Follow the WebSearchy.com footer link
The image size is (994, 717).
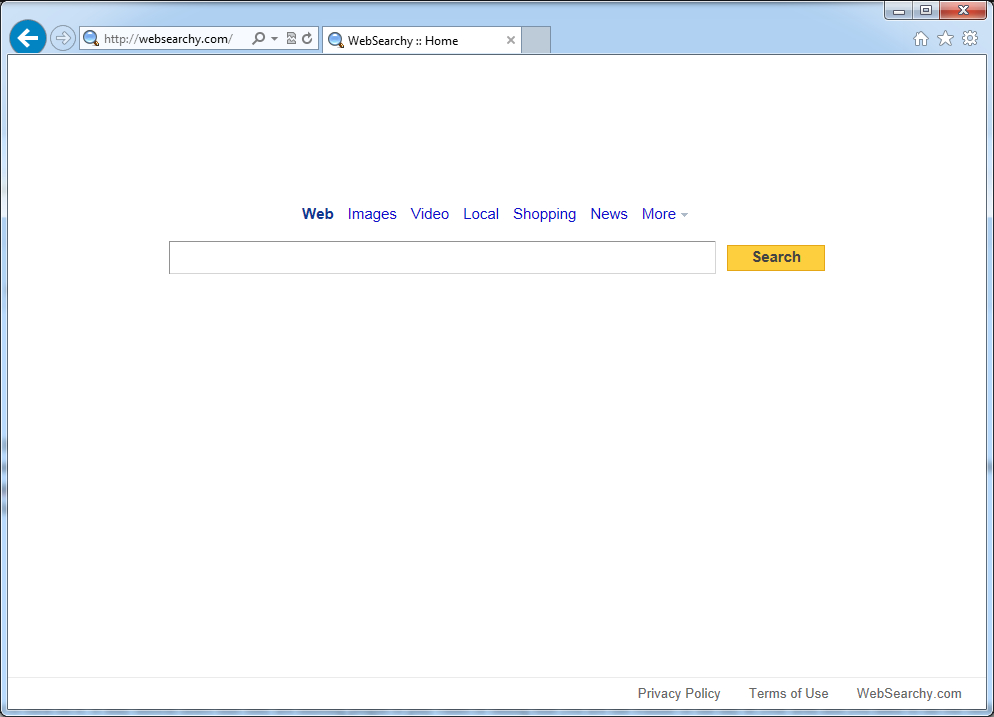point(909,694)
